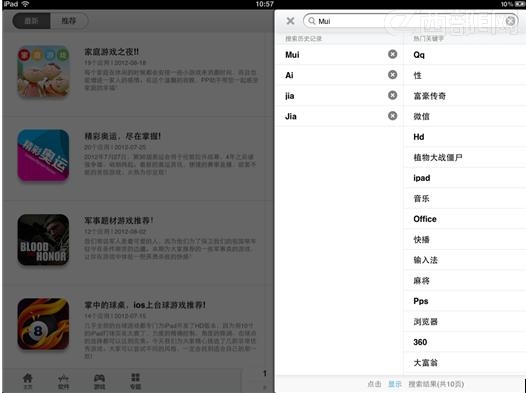Open article titled 家庭游戏之夜!!
526x393 pixels.
click(111, 52)
